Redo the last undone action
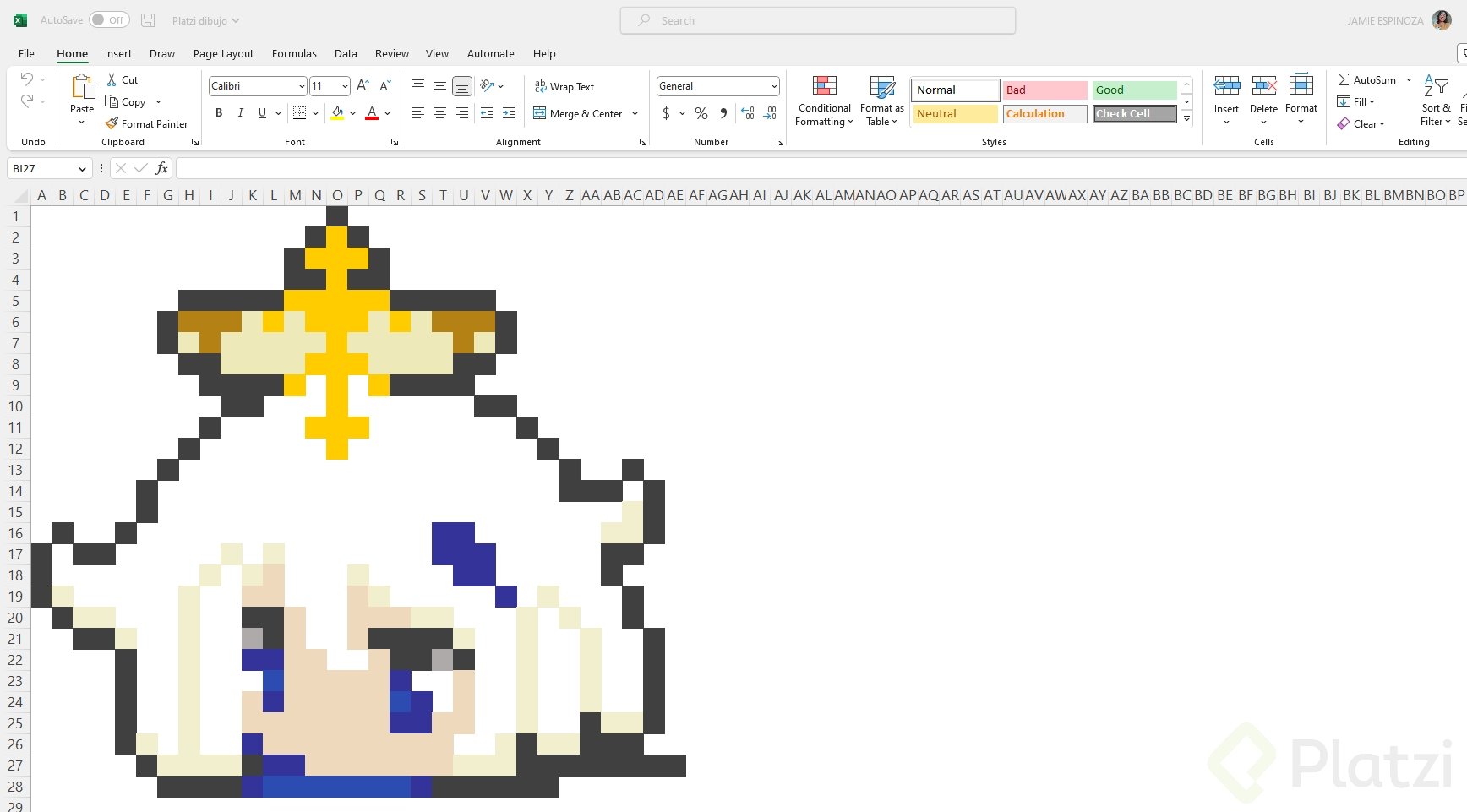 pyautogui.click(x=27, y=101)
